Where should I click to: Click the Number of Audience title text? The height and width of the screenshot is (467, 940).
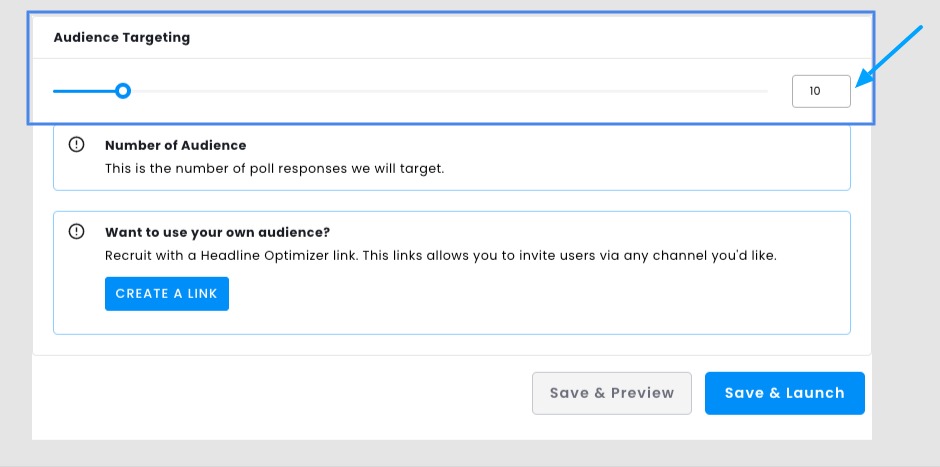(x=176, y=145)
